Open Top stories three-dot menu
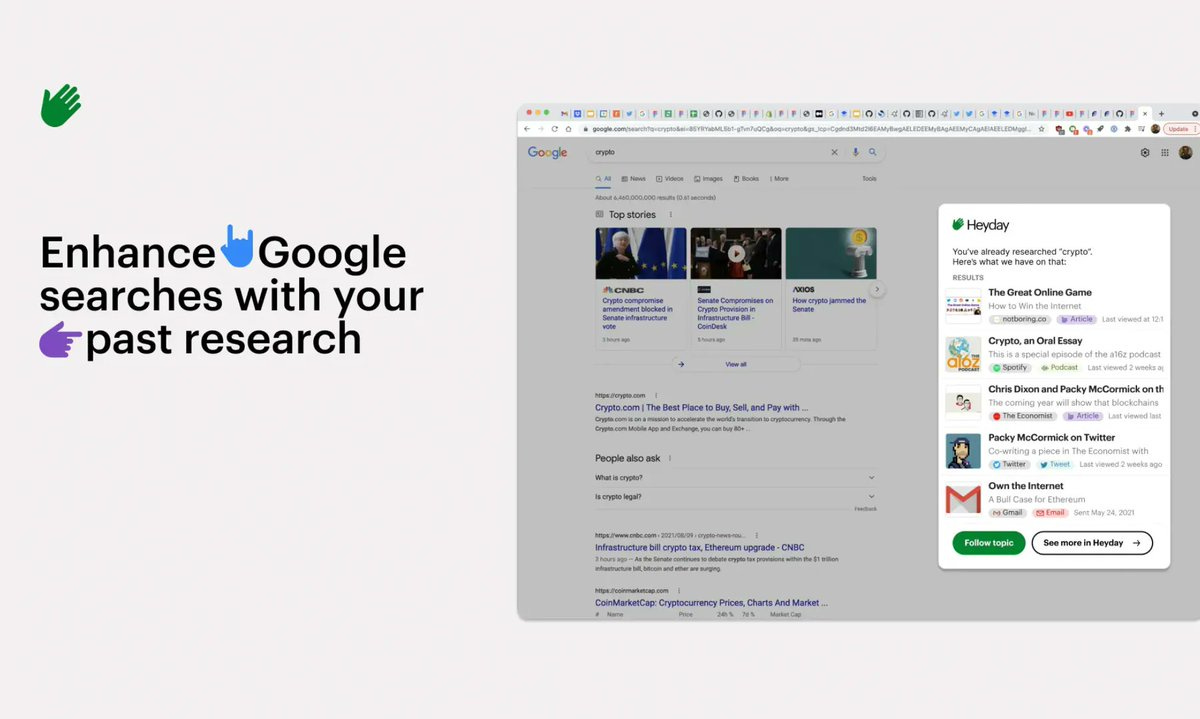Screen dimensions: 1200x719 [x=671, y=215]
